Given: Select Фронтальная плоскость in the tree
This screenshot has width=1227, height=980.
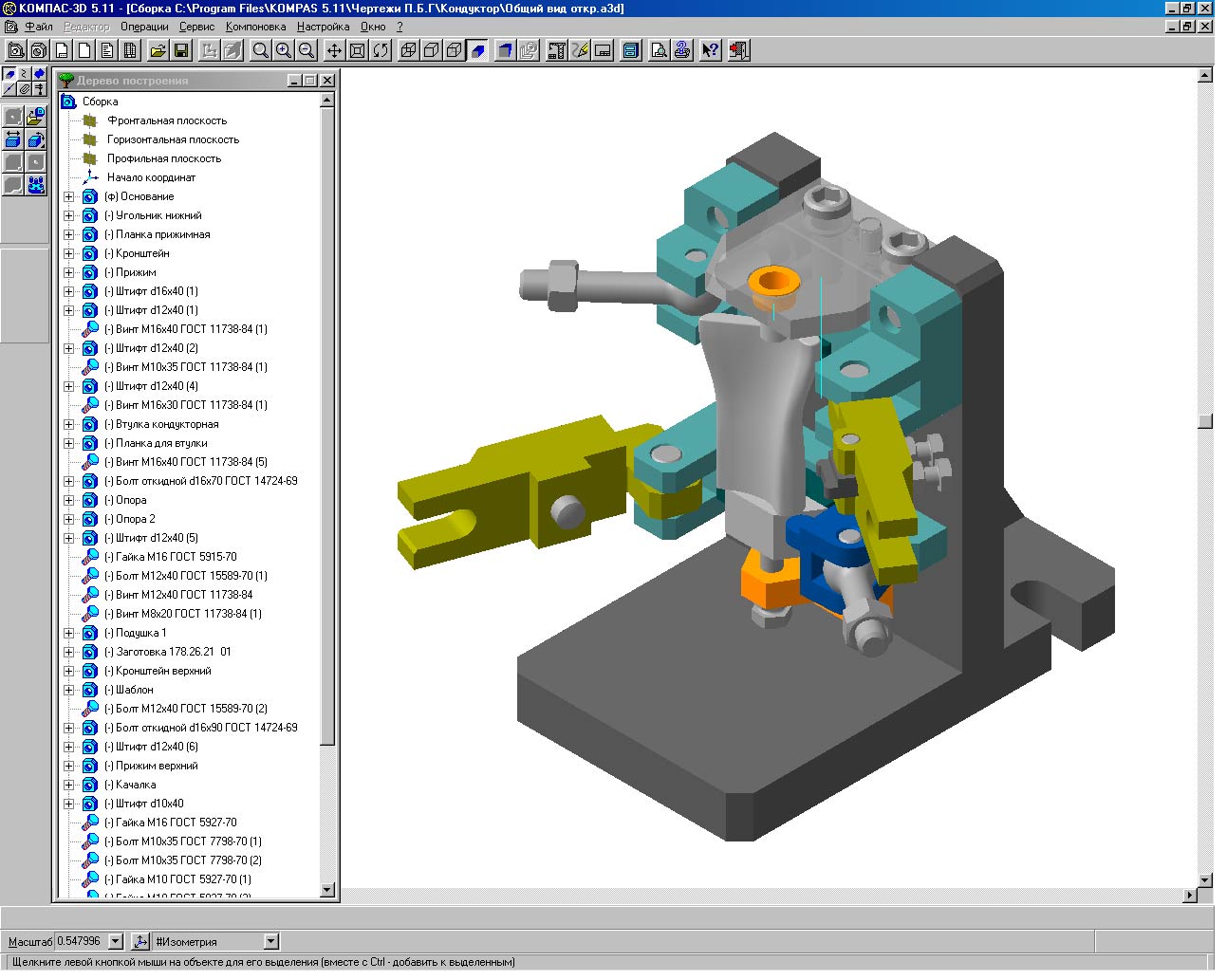Looking at the screenshot, I should pos(167,120).
